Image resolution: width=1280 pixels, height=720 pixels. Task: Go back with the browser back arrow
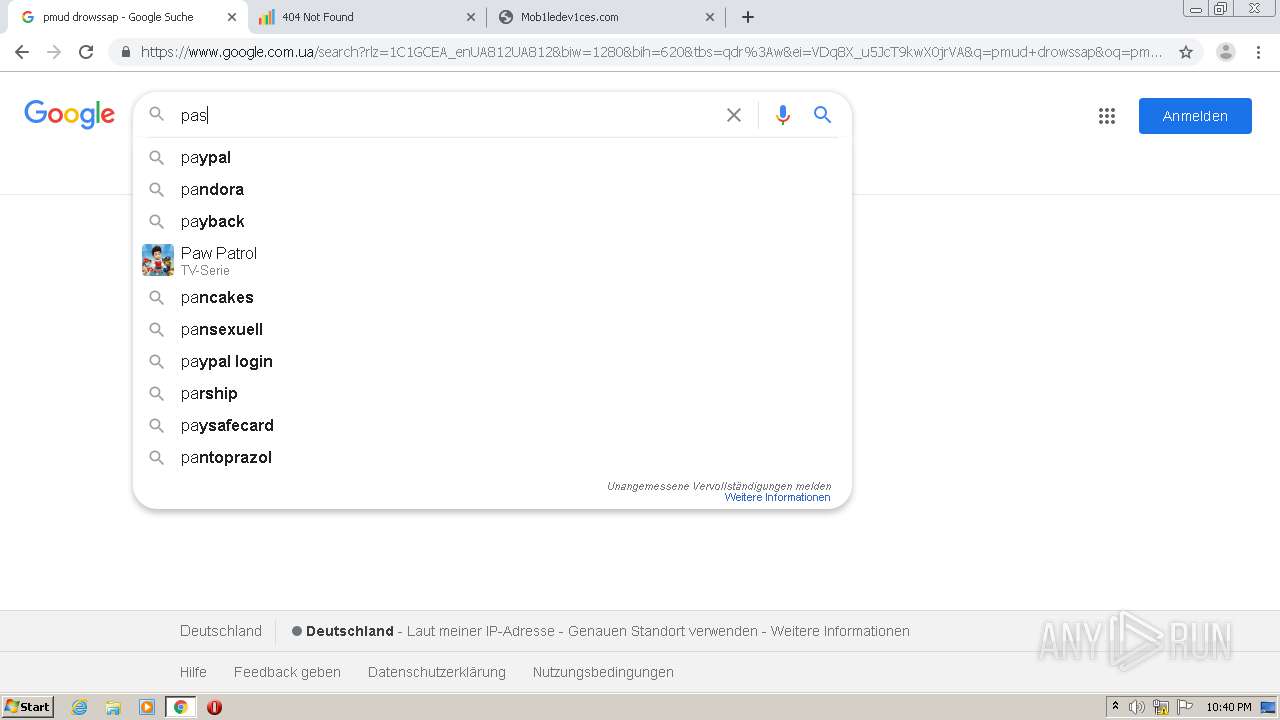22,52
